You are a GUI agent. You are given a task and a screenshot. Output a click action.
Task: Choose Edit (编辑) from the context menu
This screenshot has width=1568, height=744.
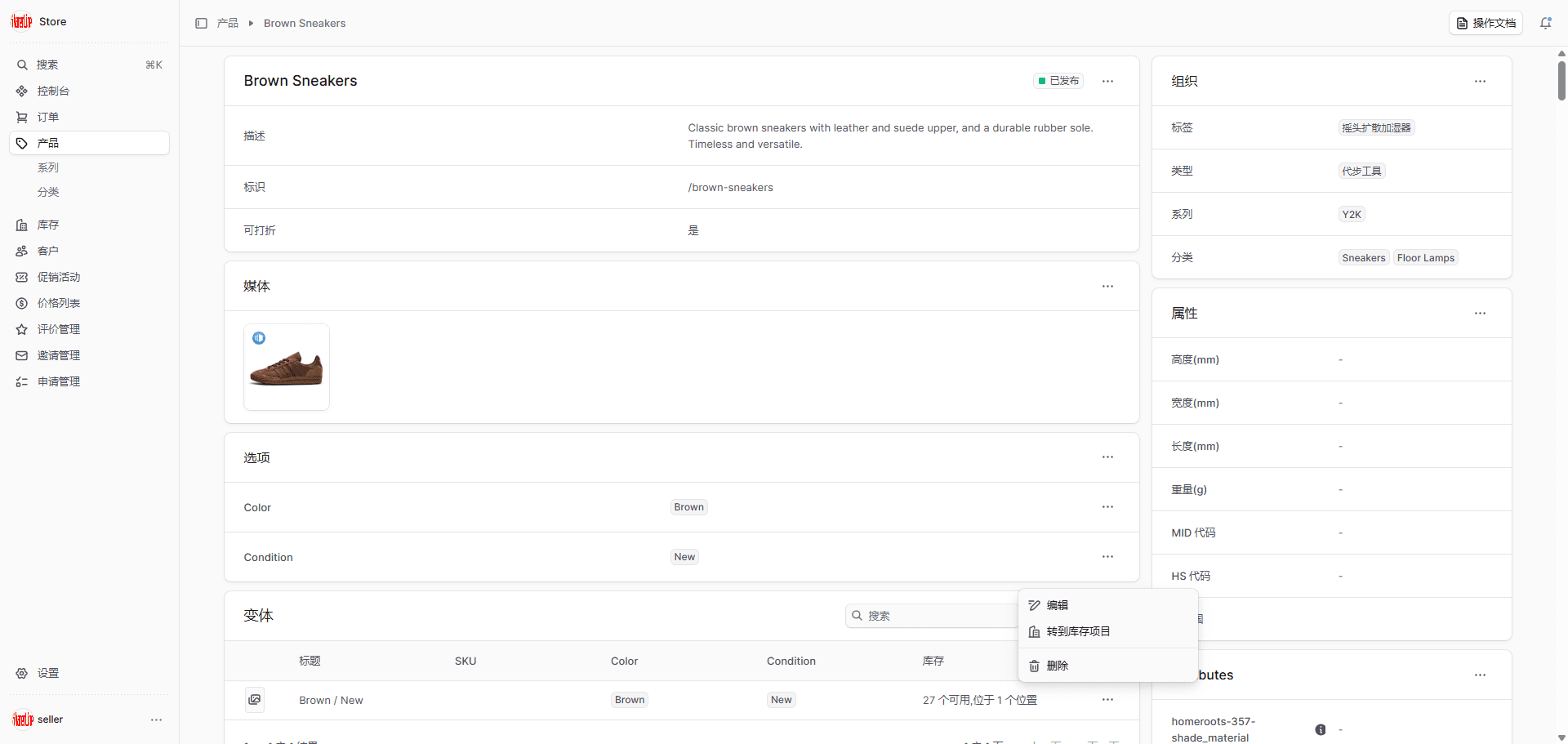pyautogui.click(x=1058, y=605)
